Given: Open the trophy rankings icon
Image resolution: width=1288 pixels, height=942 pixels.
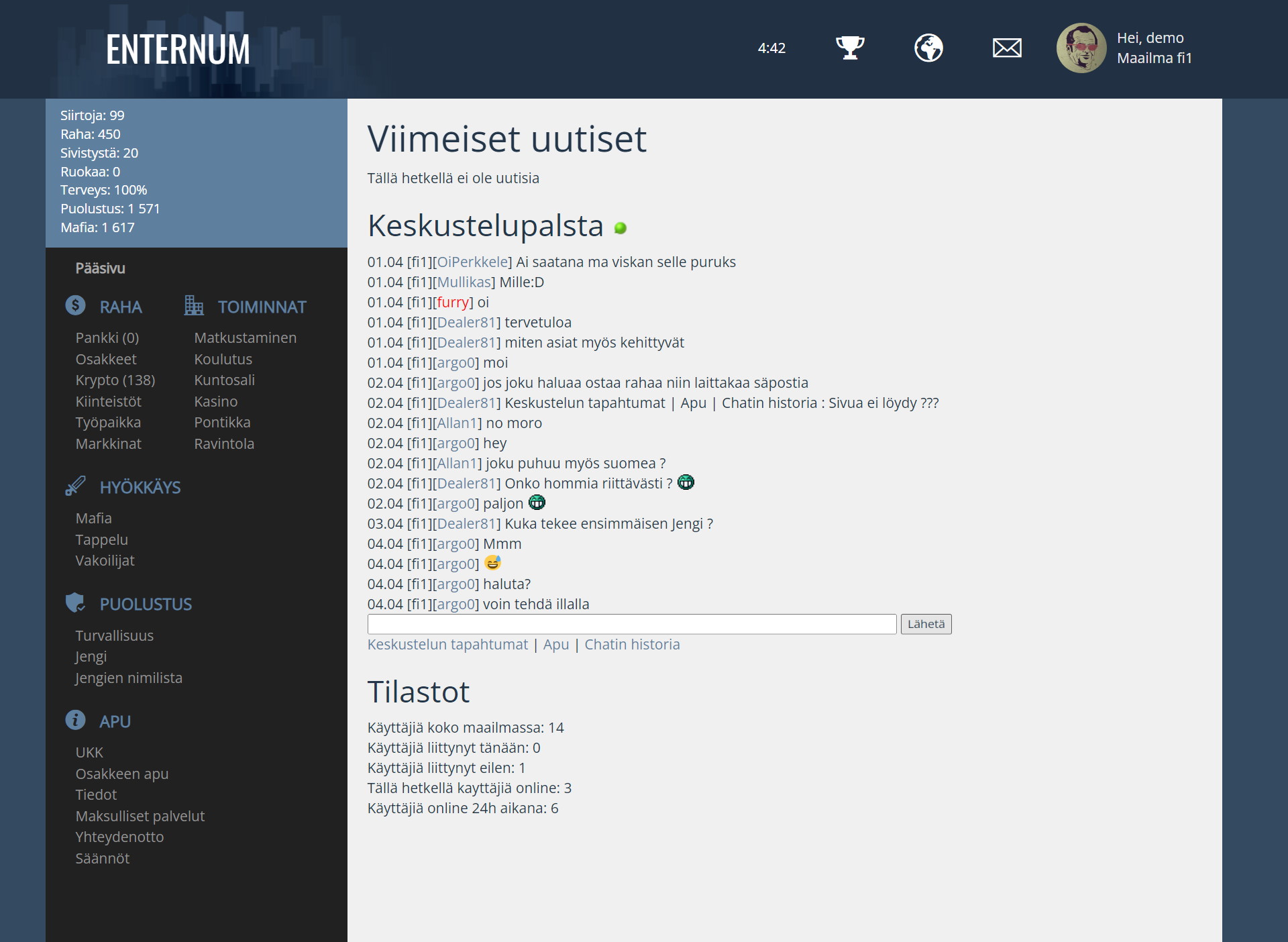Looking at the screenshot, I should (x=850, y=48).
